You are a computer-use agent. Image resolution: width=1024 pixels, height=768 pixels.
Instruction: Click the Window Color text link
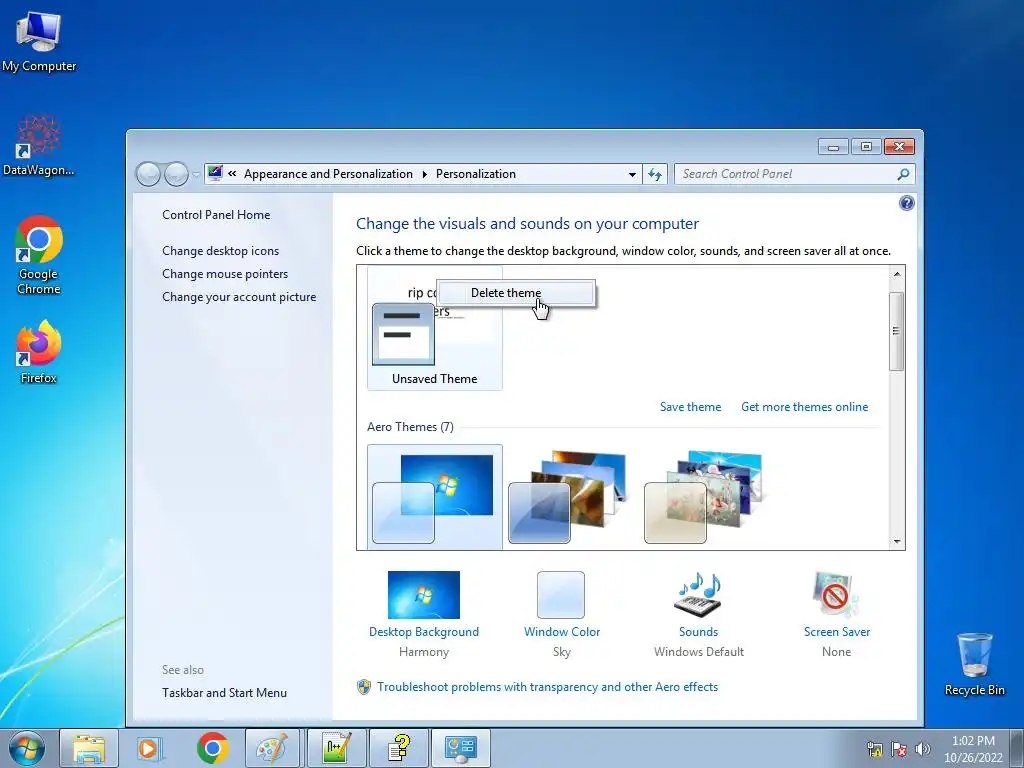pyautogui.click(x=562, y=632)
